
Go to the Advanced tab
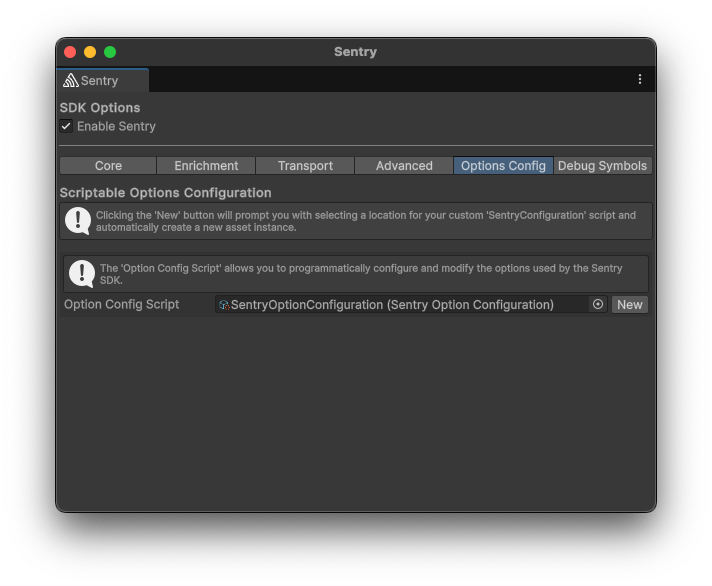(404, 166)
